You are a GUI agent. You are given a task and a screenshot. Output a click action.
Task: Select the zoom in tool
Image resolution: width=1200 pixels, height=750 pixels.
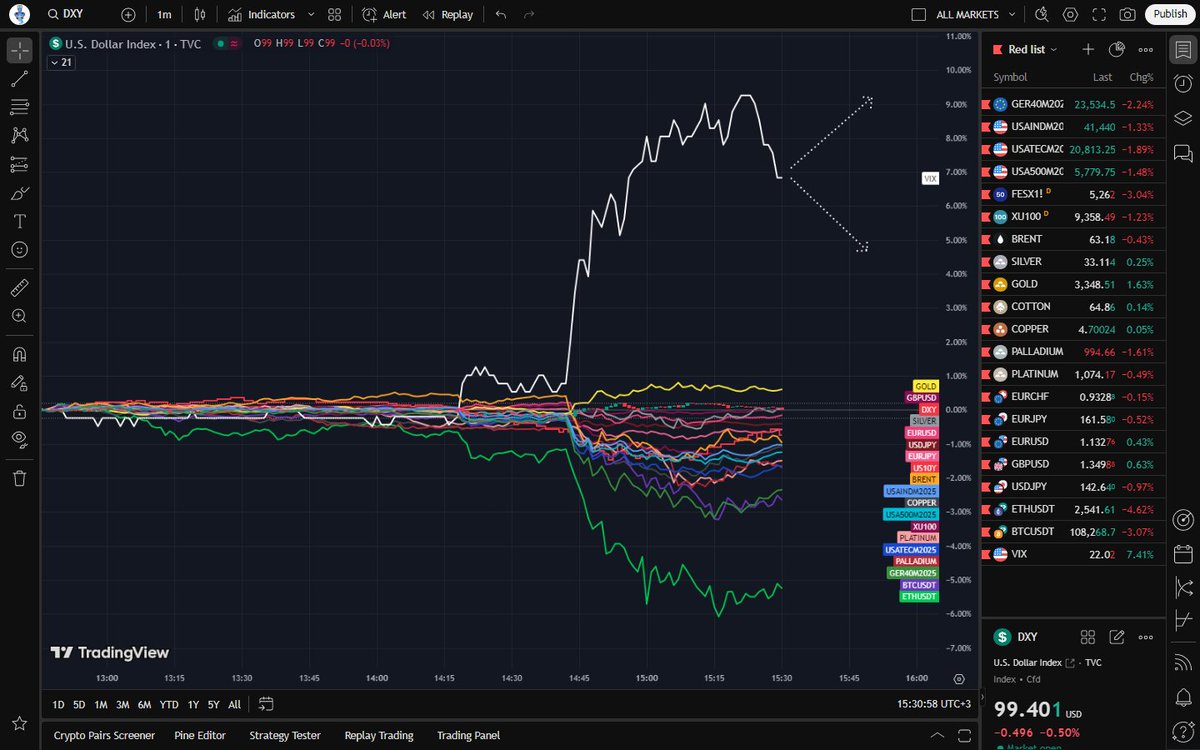(20, 316)
